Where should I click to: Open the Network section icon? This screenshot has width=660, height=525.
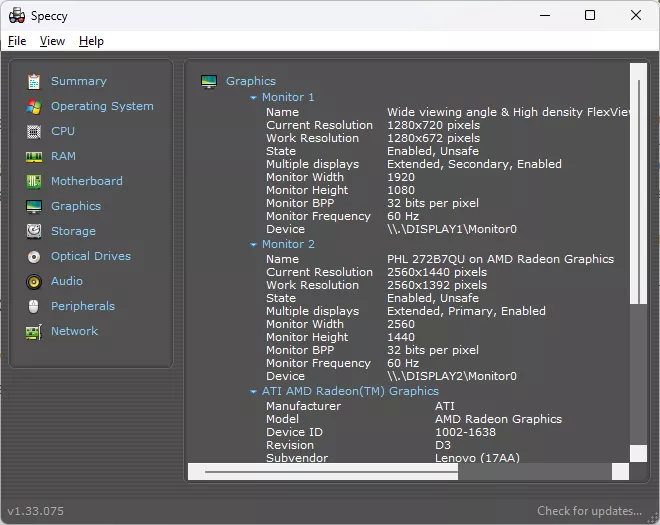tap(34, 332)
